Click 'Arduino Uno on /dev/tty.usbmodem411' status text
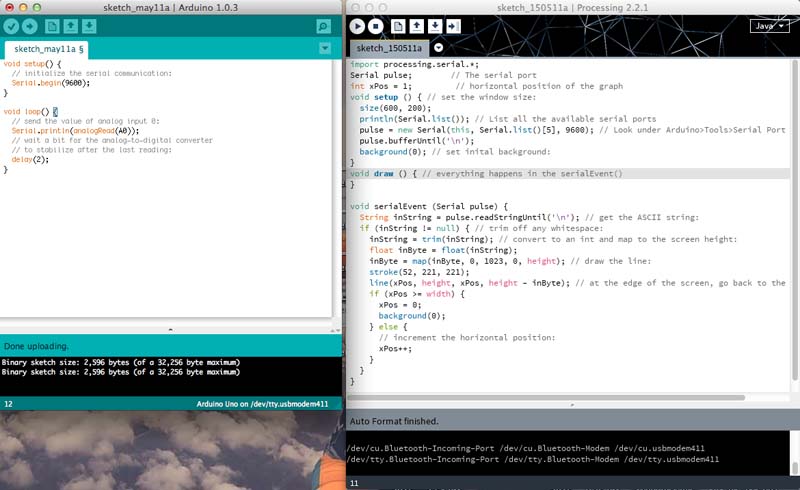The height and width of the screenshot is (490, 800). [x=262, y=404]
